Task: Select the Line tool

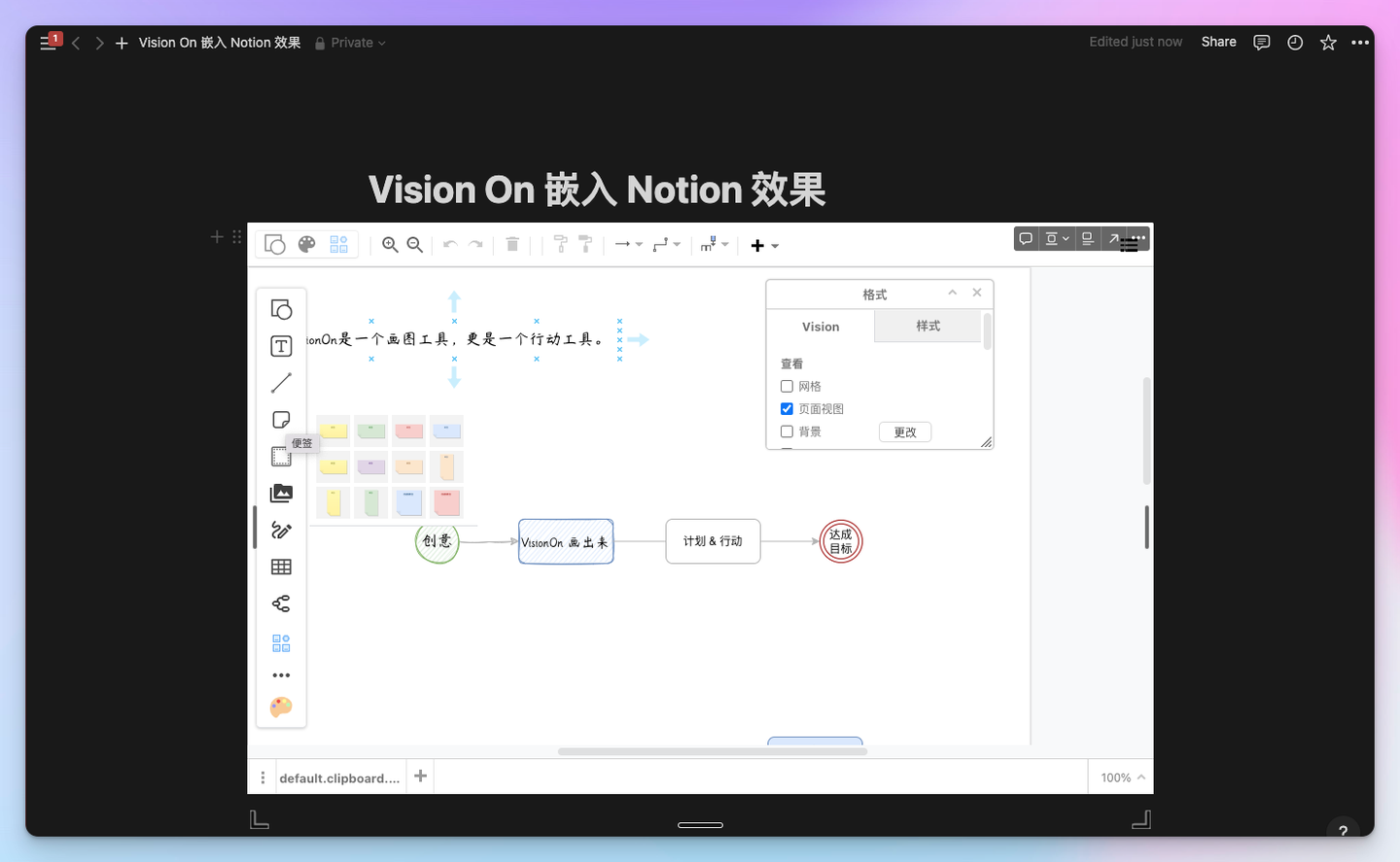Action: coord(281,382)
